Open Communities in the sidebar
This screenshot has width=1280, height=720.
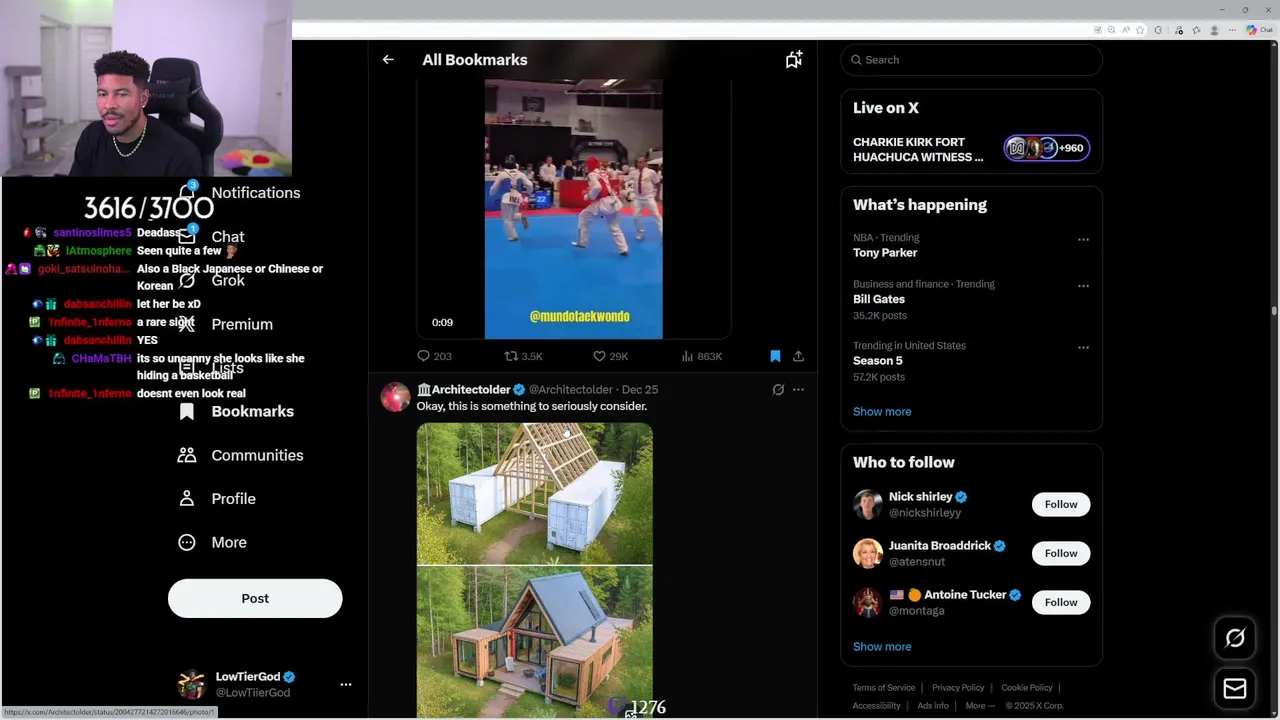[257, 455]
